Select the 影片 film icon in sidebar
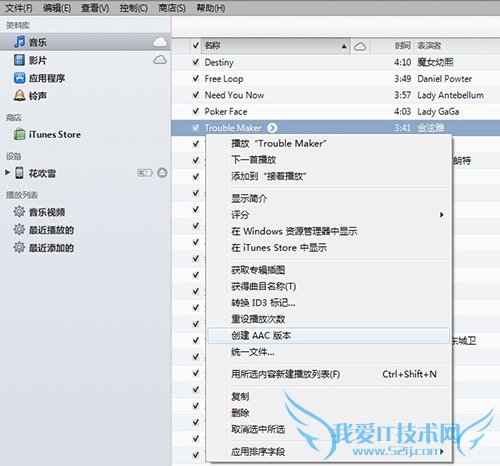This screenshot has width=500, height=466. tap(19, 60)
